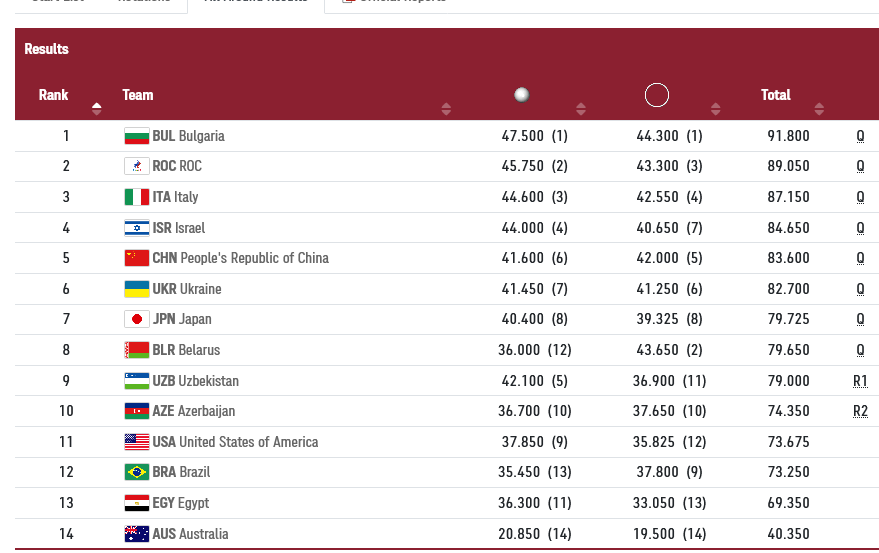Click the Azerbaijan flag icon
The width and height of the screenshot is (879, 553).
coord(137,411)
